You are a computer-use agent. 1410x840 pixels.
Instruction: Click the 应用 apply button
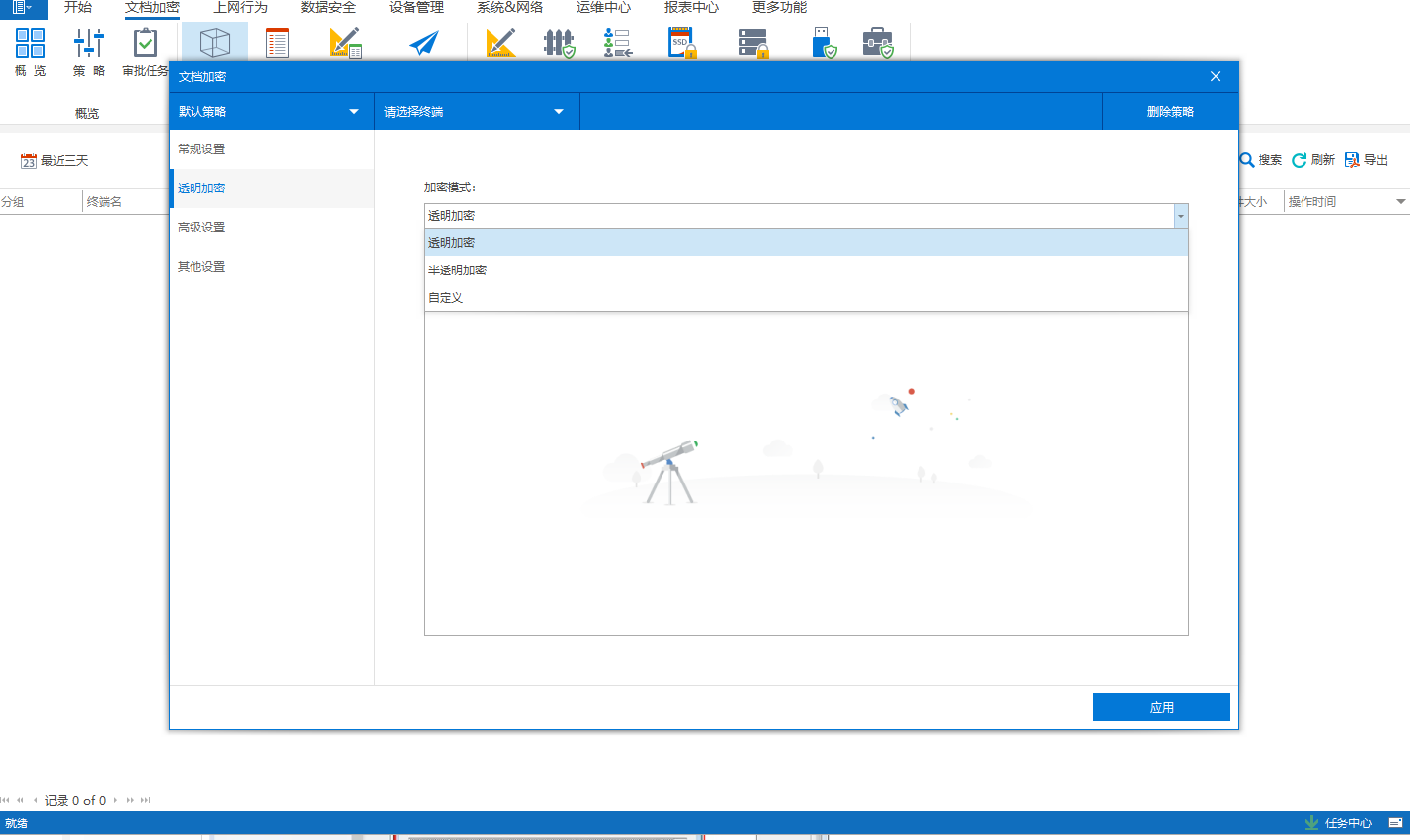click(x=1162, y=707)
